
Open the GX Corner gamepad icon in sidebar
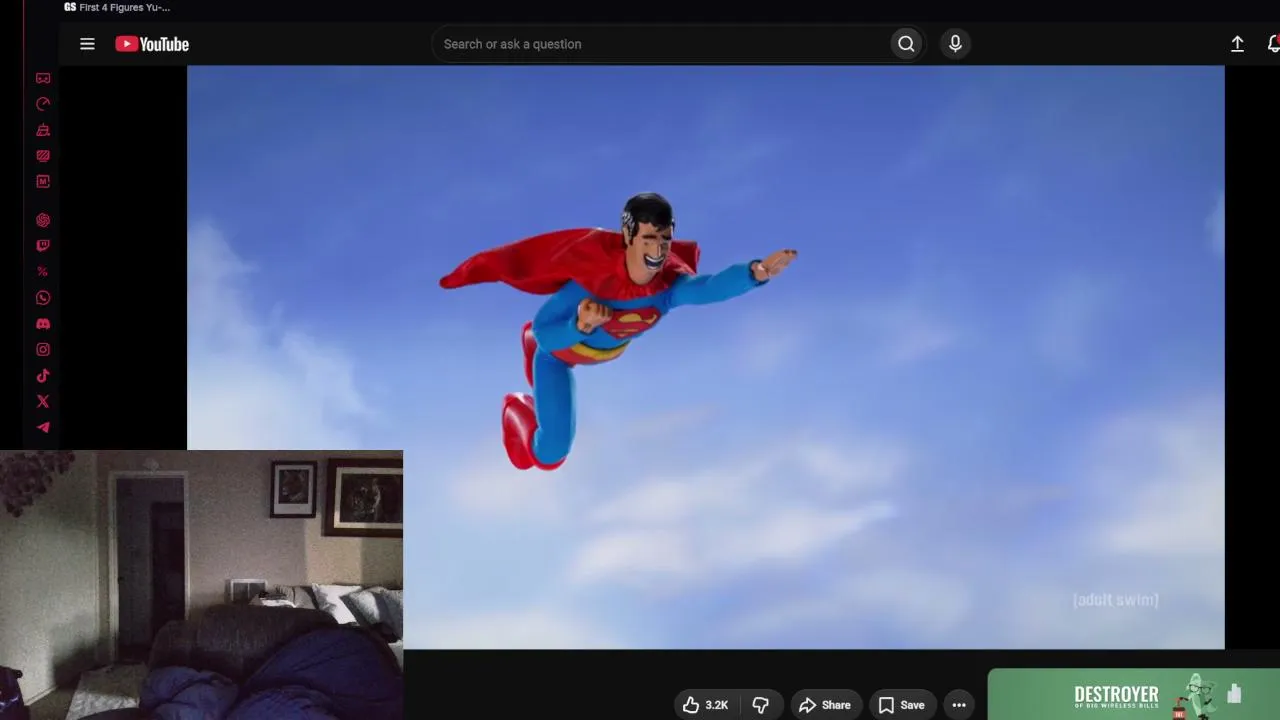(43, 78)
